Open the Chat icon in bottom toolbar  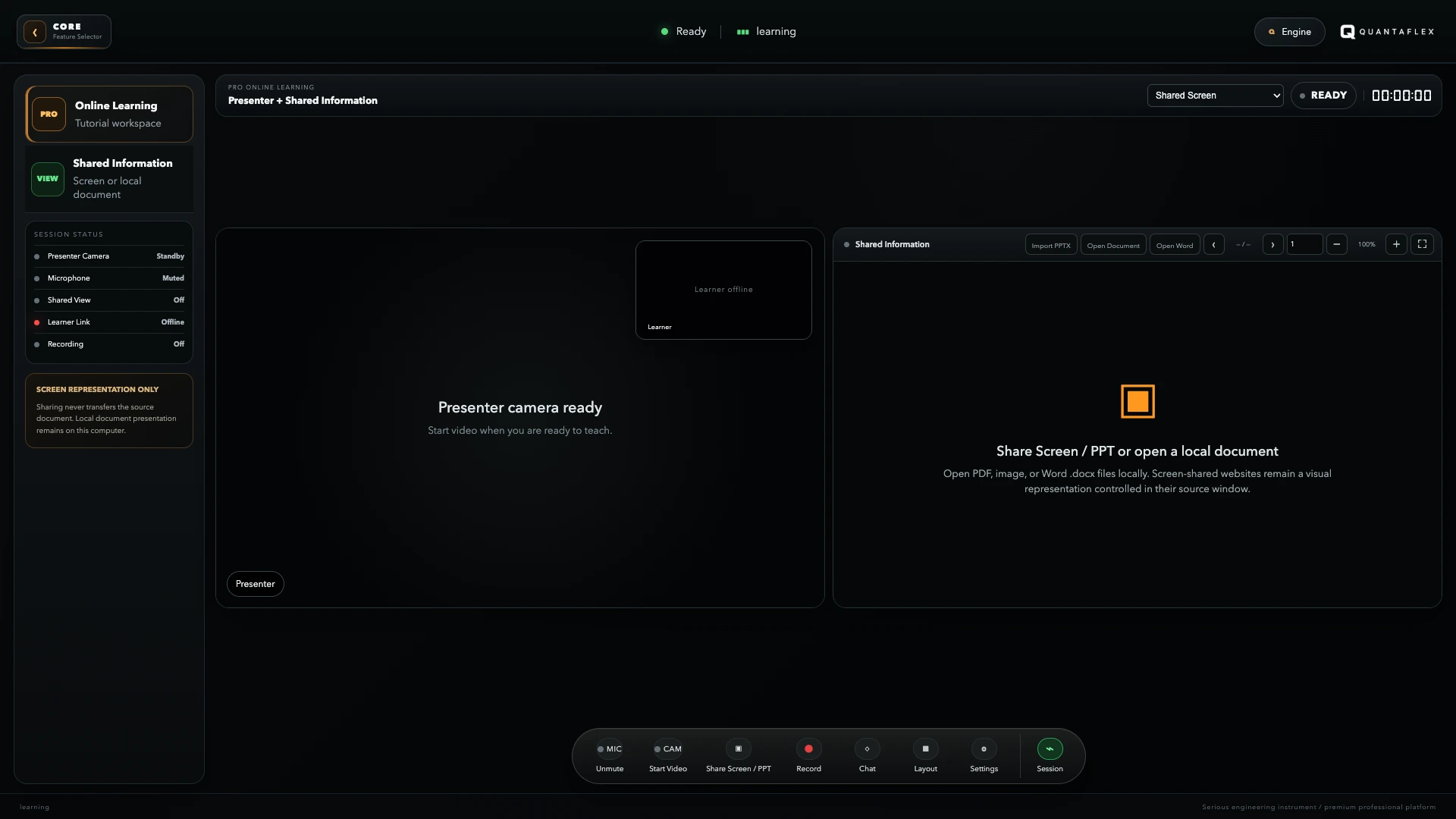(868, 748)
